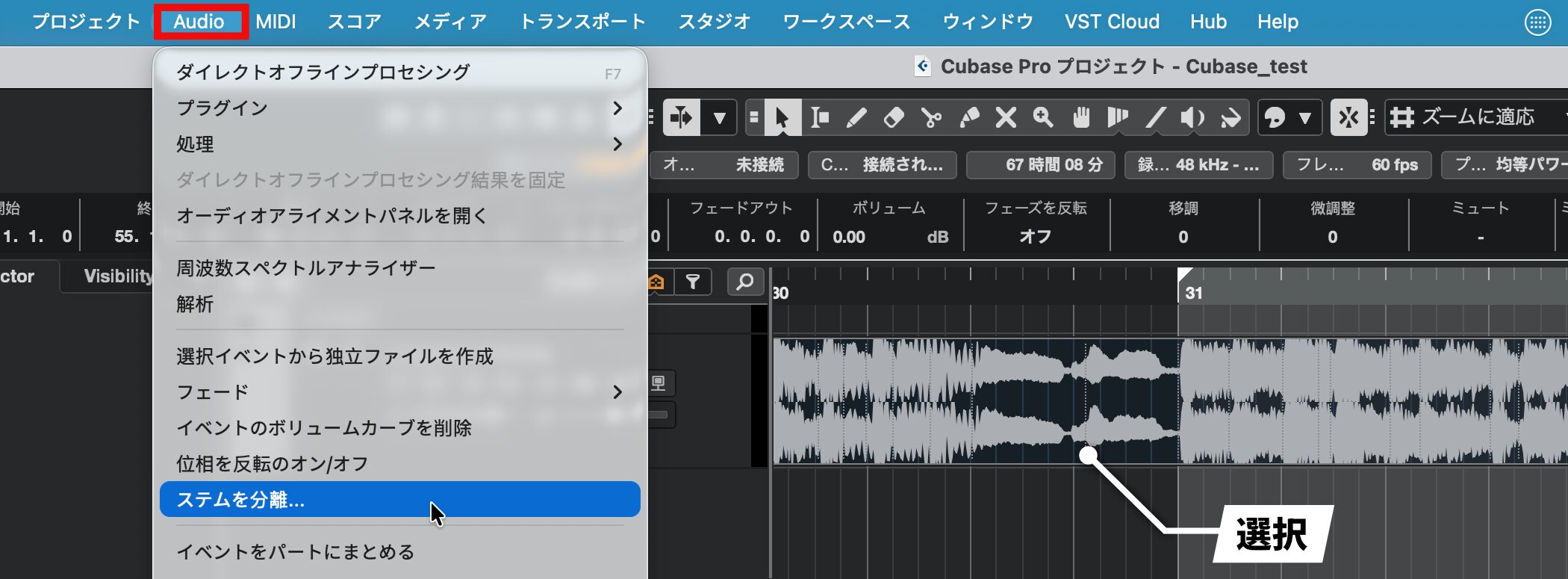The height and width of the screenshot is (579, 1568).
Task: Choose the Zoom magnifier tool
Action: pyautogui.click(x=1043, y=118)
